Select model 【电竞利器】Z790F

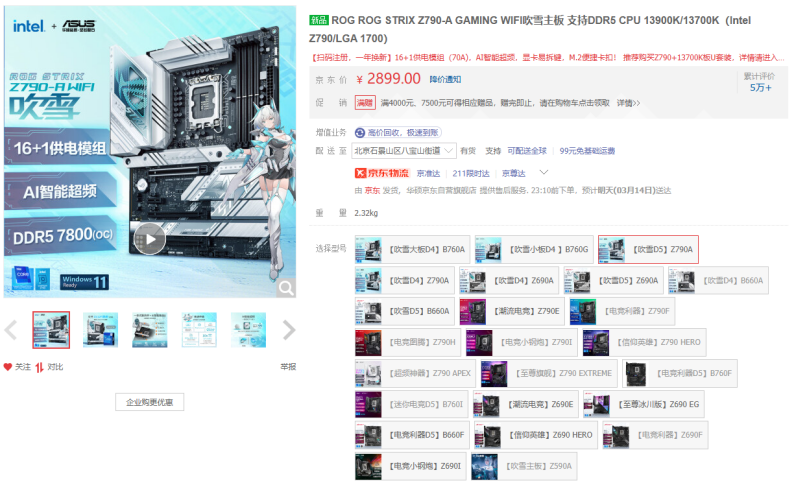point(622,311)
